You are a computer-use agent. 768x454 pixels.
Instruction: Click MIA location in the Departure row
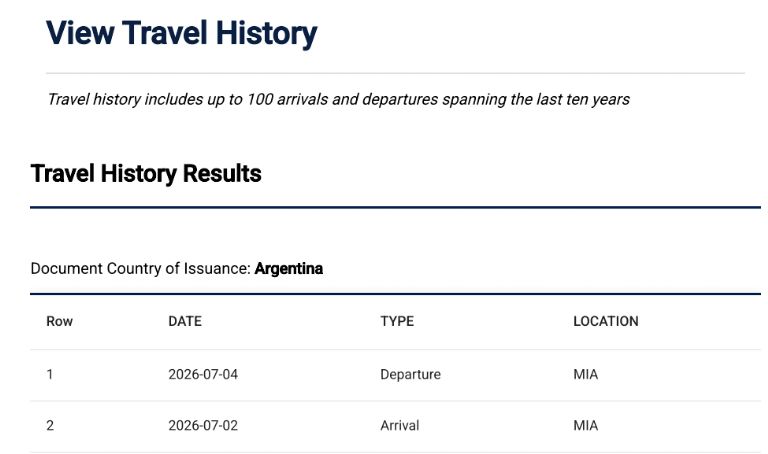(586, 375)
